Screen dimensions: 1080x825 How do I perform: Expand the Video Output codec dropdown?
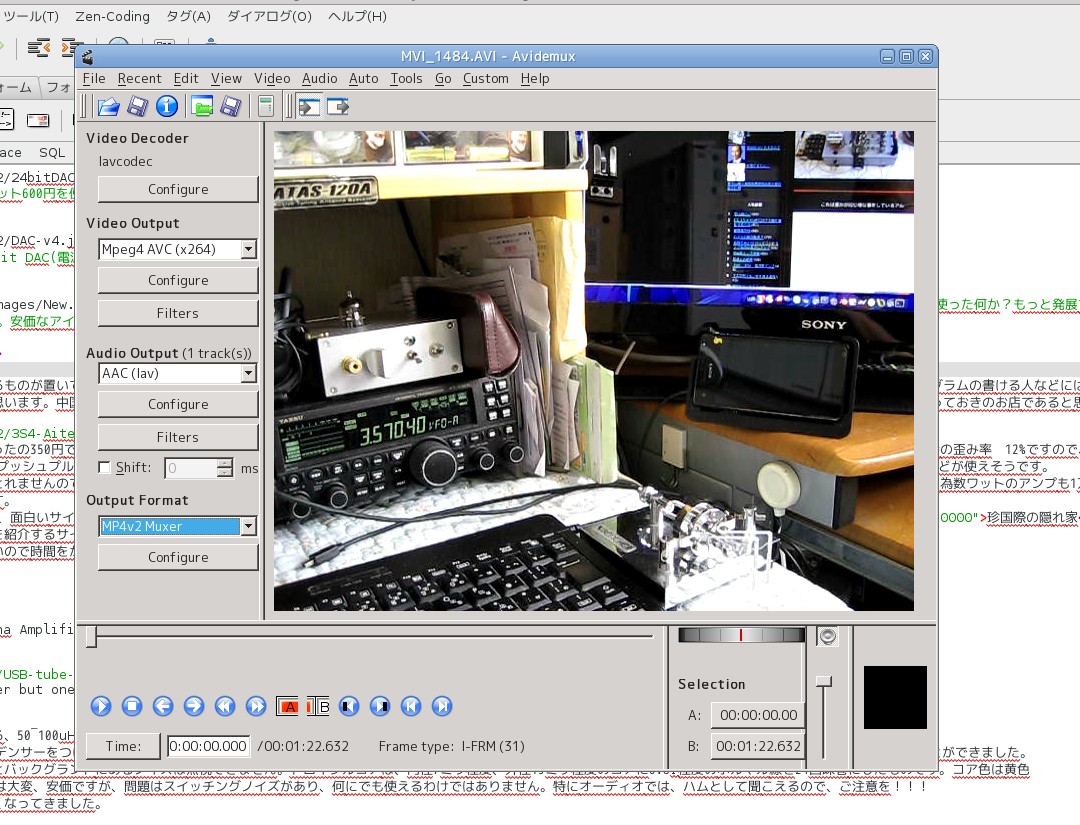pyautogui.click(x=248, y=249)
